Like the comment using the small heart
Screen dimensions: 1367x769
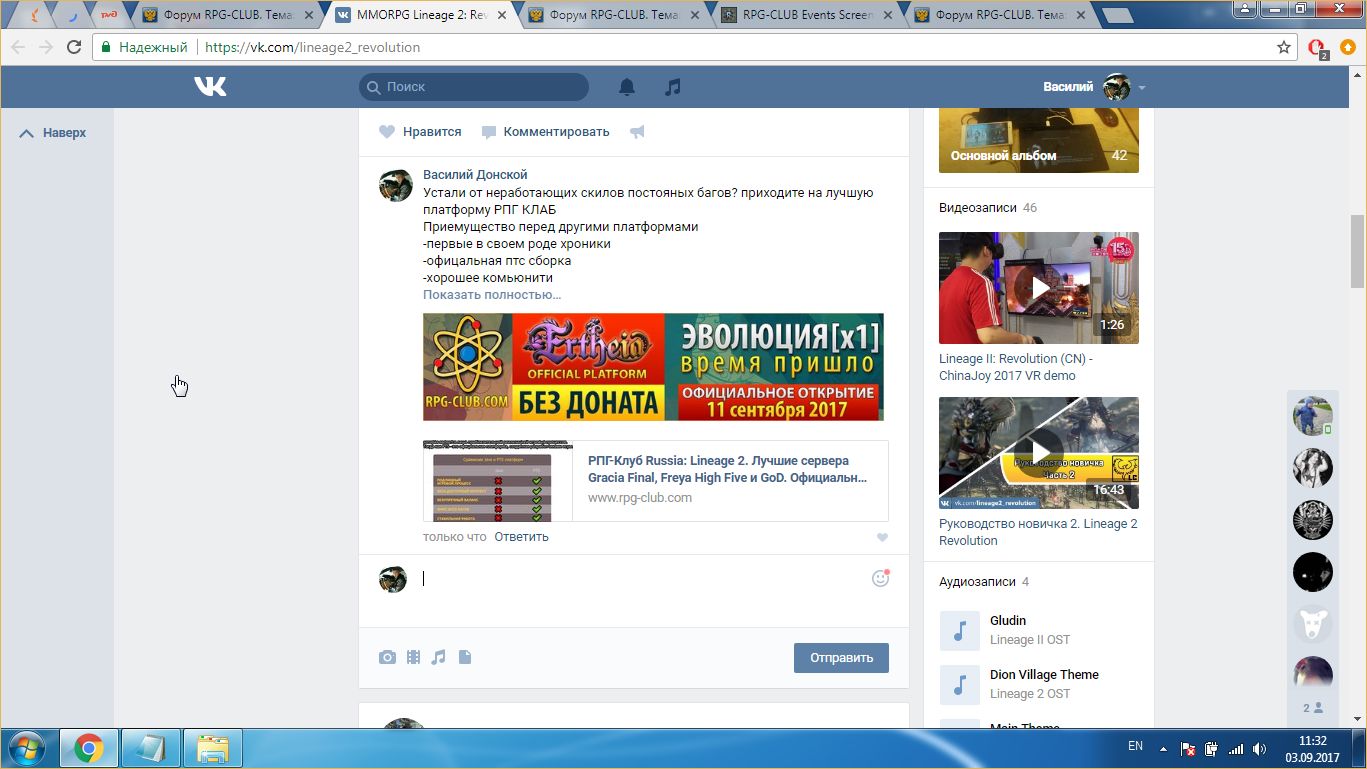882,538
